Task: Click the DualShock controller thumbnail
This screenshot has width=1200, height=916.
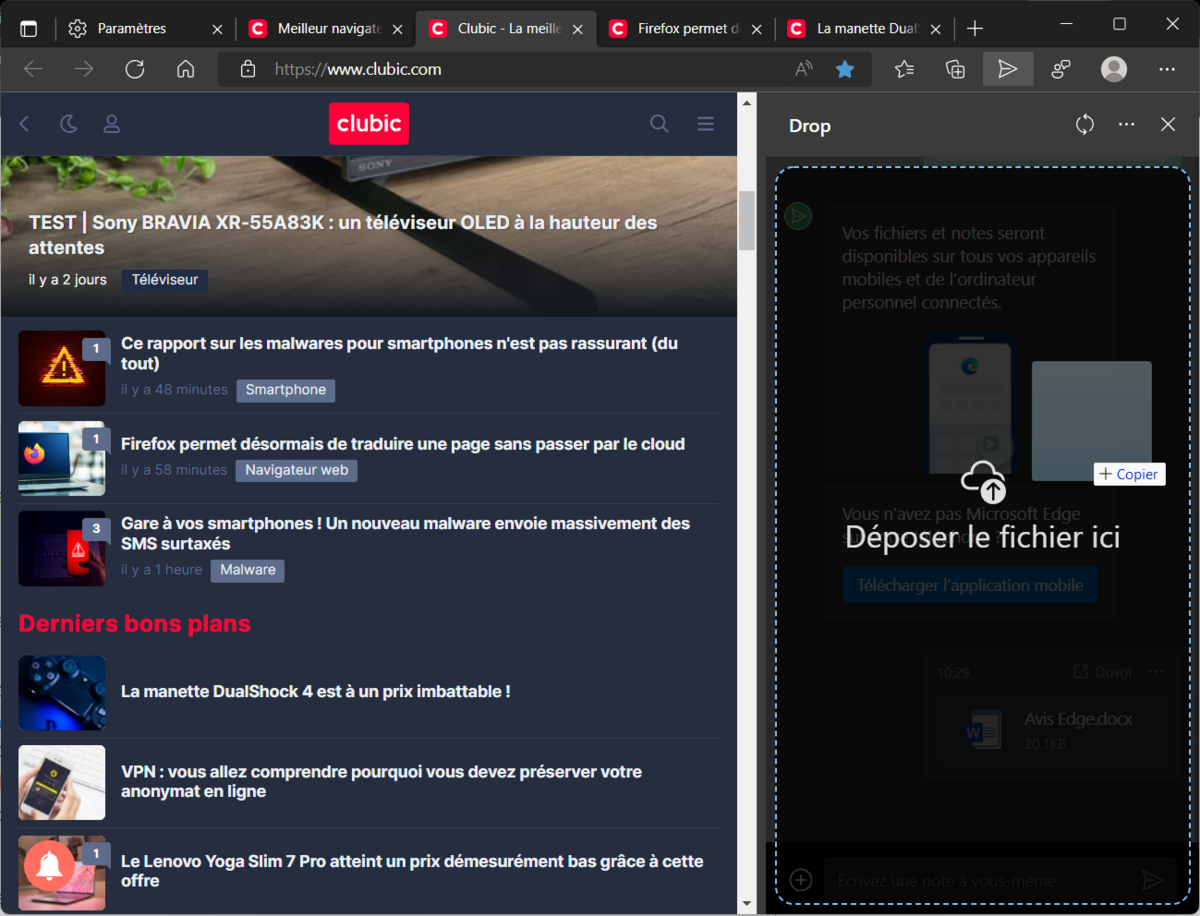Action: 62,692
